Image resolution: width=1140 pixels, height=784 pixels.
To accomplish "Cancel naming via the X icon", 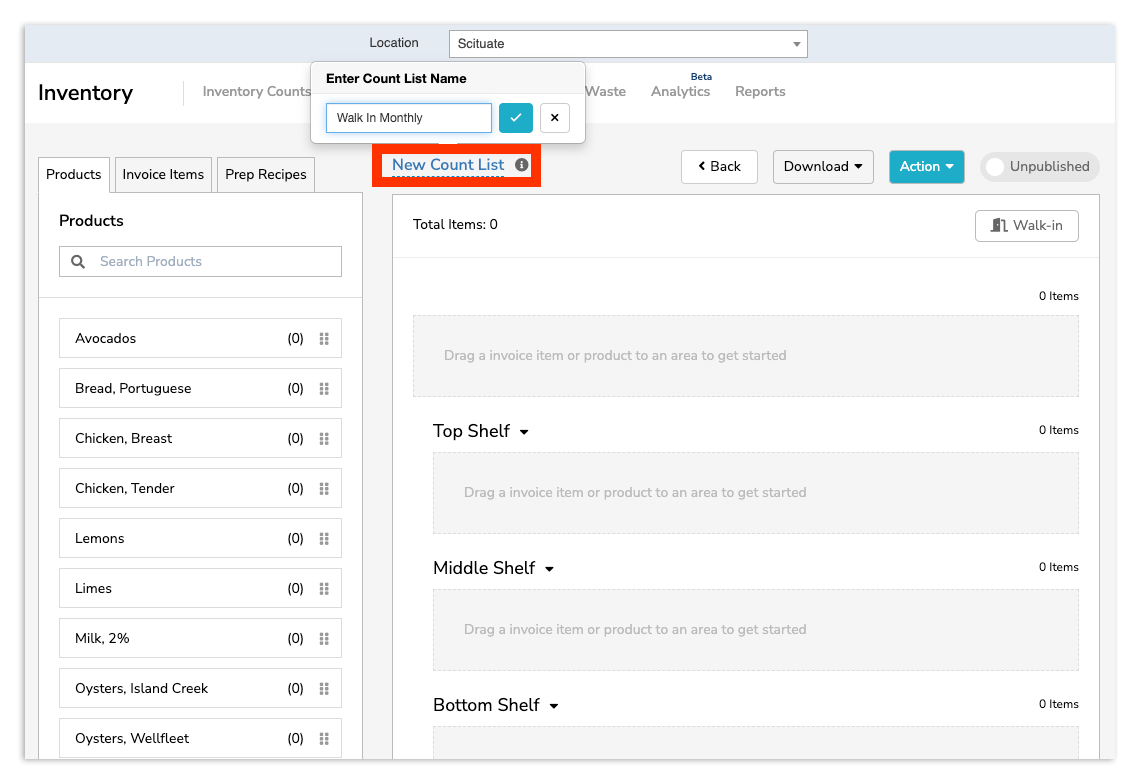I will pos(555,118).
